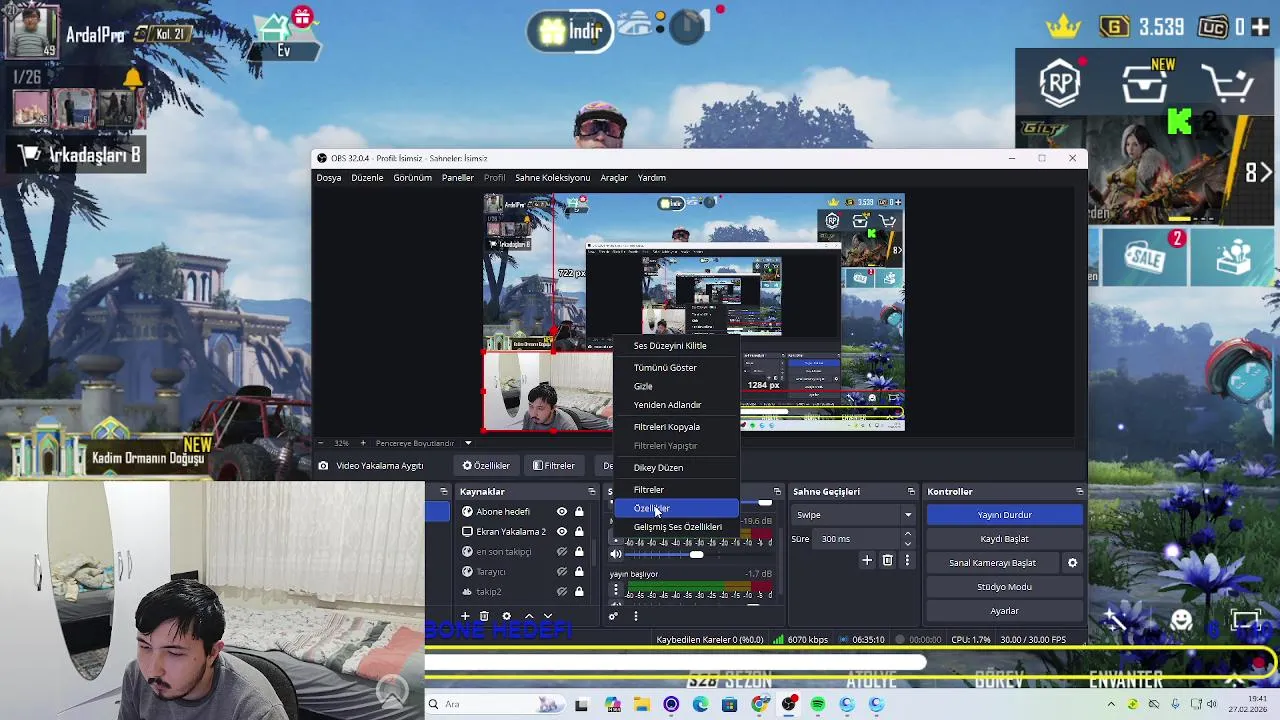
Task: Hide the Ekran Yakalama 2 source
Action: [562, 532]
